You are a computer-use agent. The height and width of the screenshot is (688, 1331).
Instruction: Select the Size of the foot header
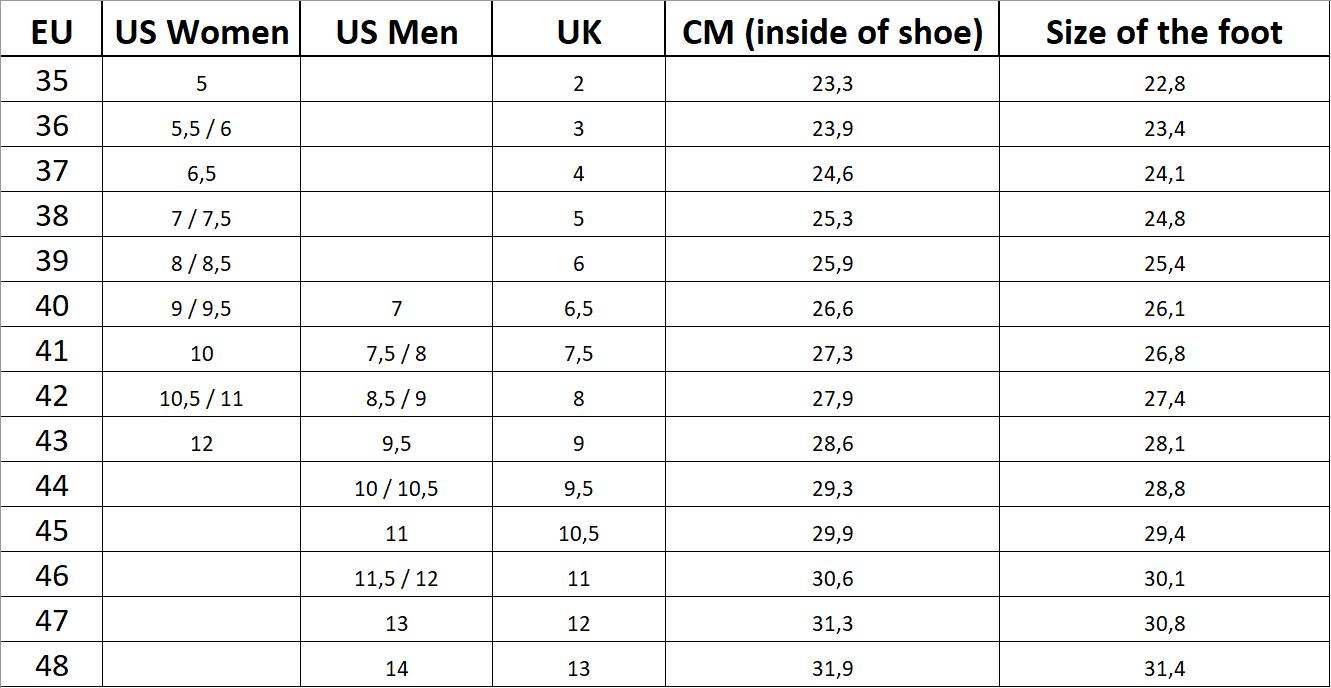point(1164,32)
